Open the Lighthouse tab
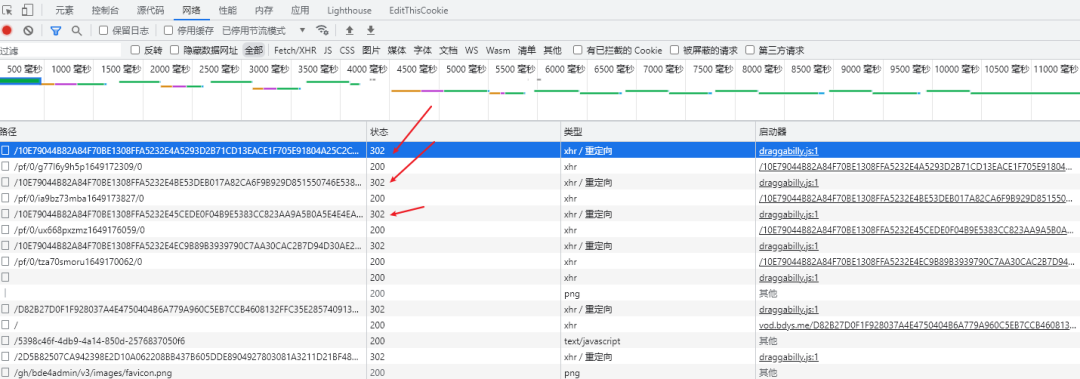Image resolution: width=1080 pixels, height=379 pixels. 349,10
